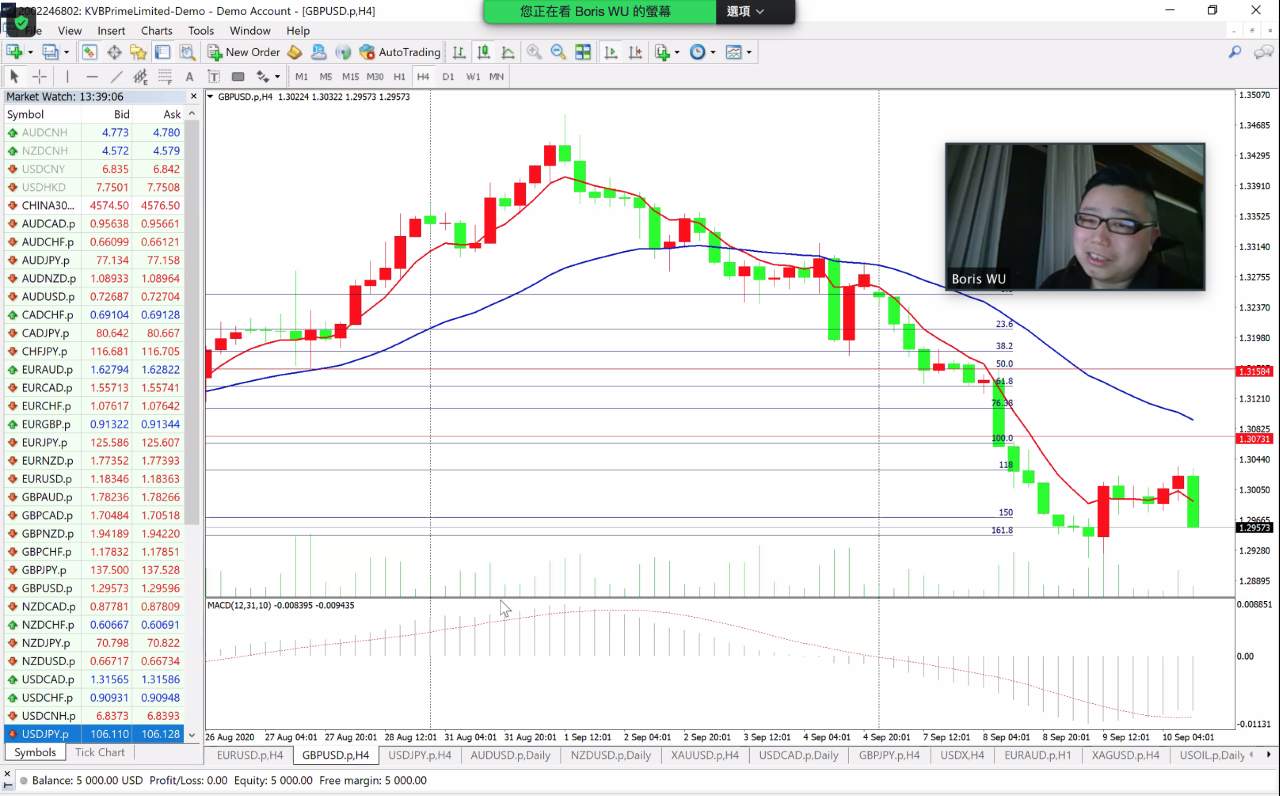
Task: Click Boris WU video thumbnail
Action: point(1075,217)
